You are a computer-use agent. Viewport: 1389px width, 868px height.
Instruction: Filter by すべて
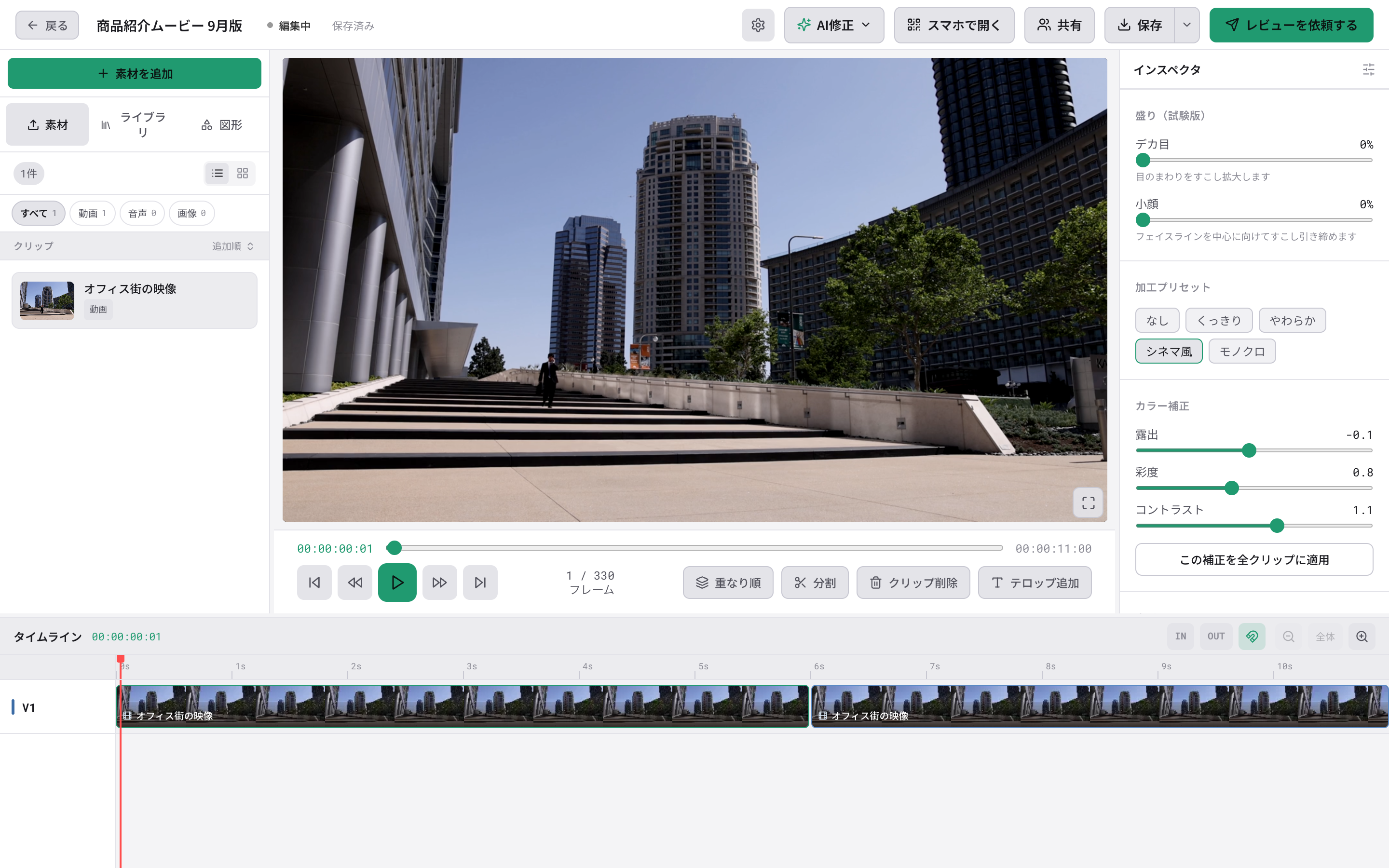pos(39,214)
